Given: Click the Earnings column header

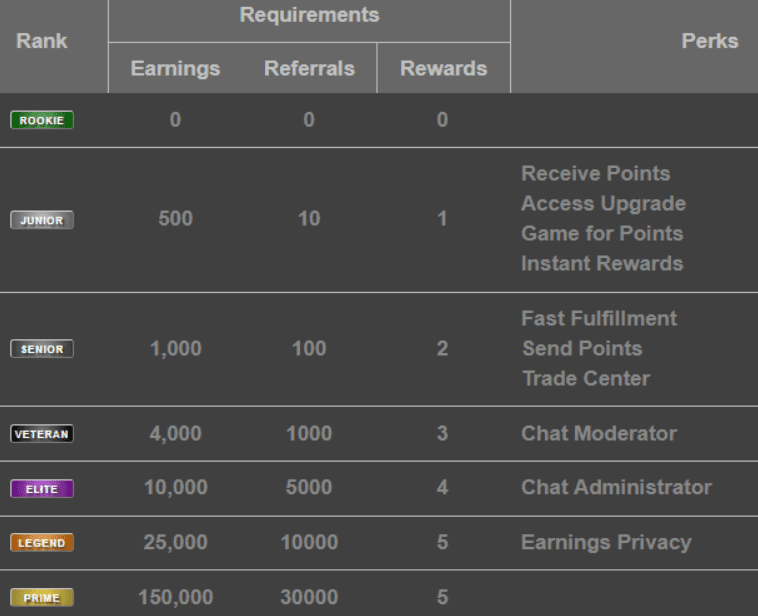Looking at the screenshot, I should [175, 69].
